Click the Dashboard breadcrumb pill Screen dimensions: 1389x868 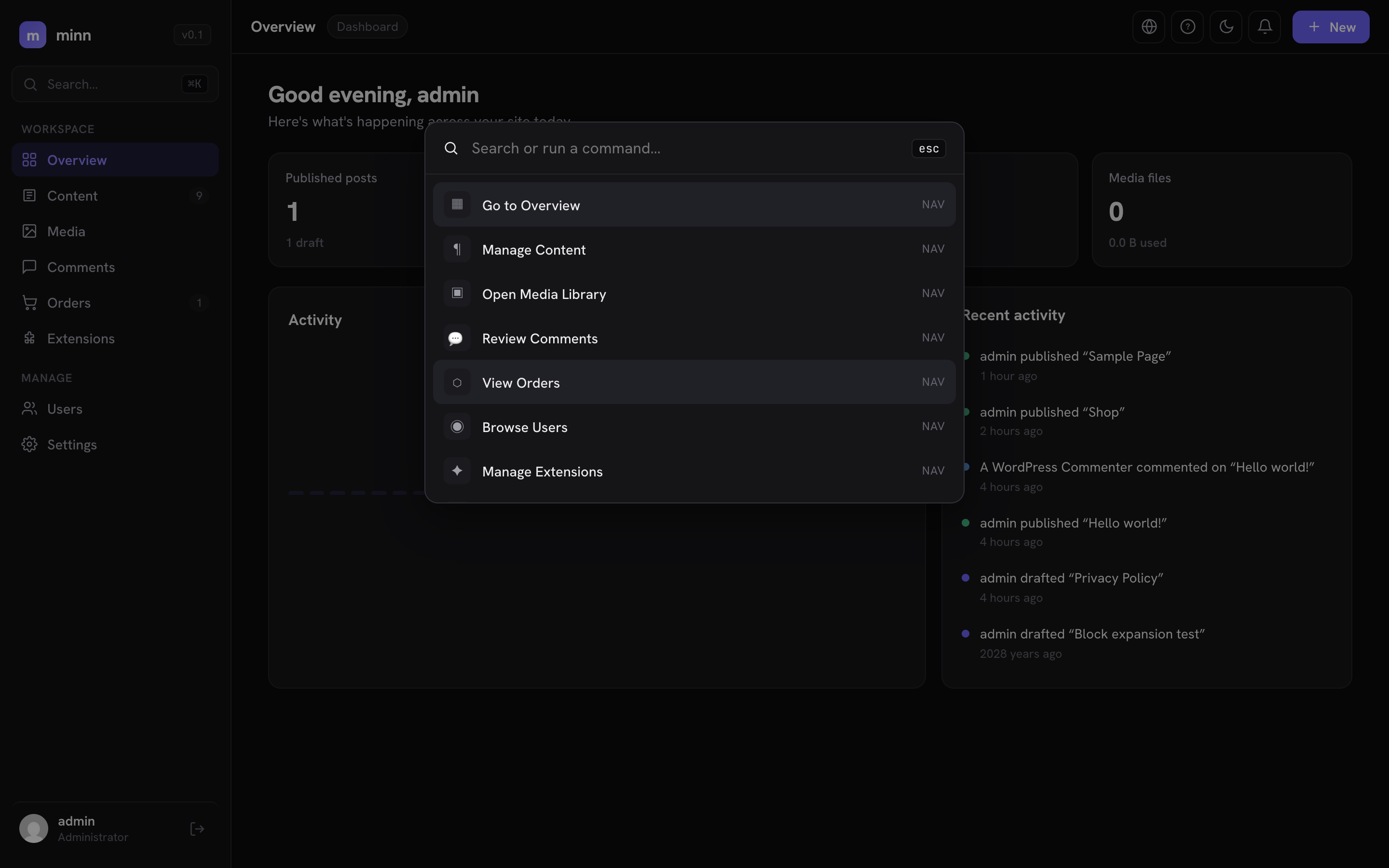[368, 27]
